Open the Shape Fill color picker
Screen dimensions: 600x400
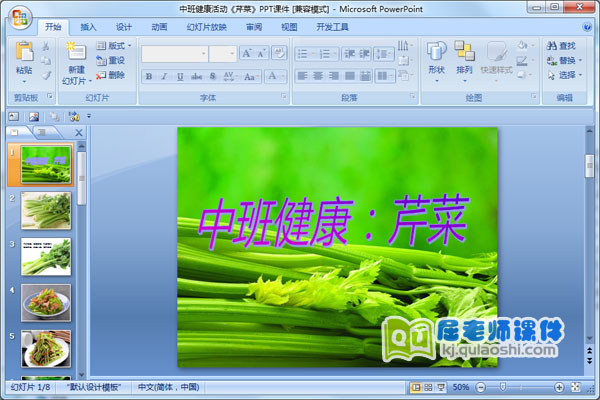(524, 46)
